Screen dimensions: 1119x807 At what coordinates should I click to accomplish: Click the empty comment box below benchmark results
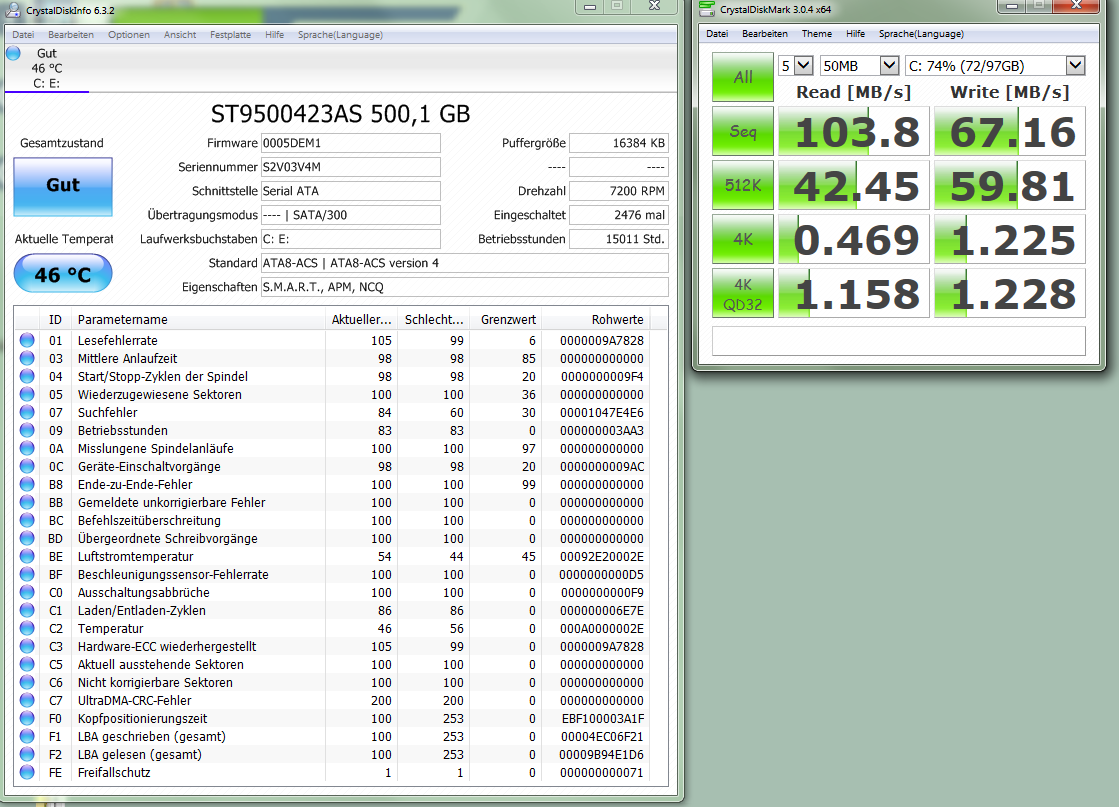coord(898,341)
